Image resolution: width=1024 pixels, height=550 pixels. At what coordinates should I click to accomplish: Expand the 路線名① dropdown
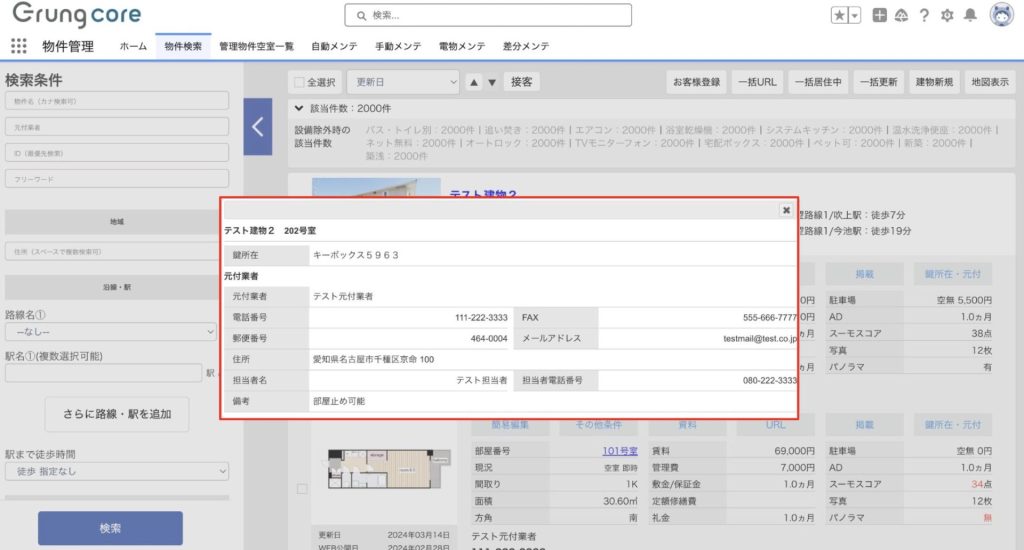(116, 331)
